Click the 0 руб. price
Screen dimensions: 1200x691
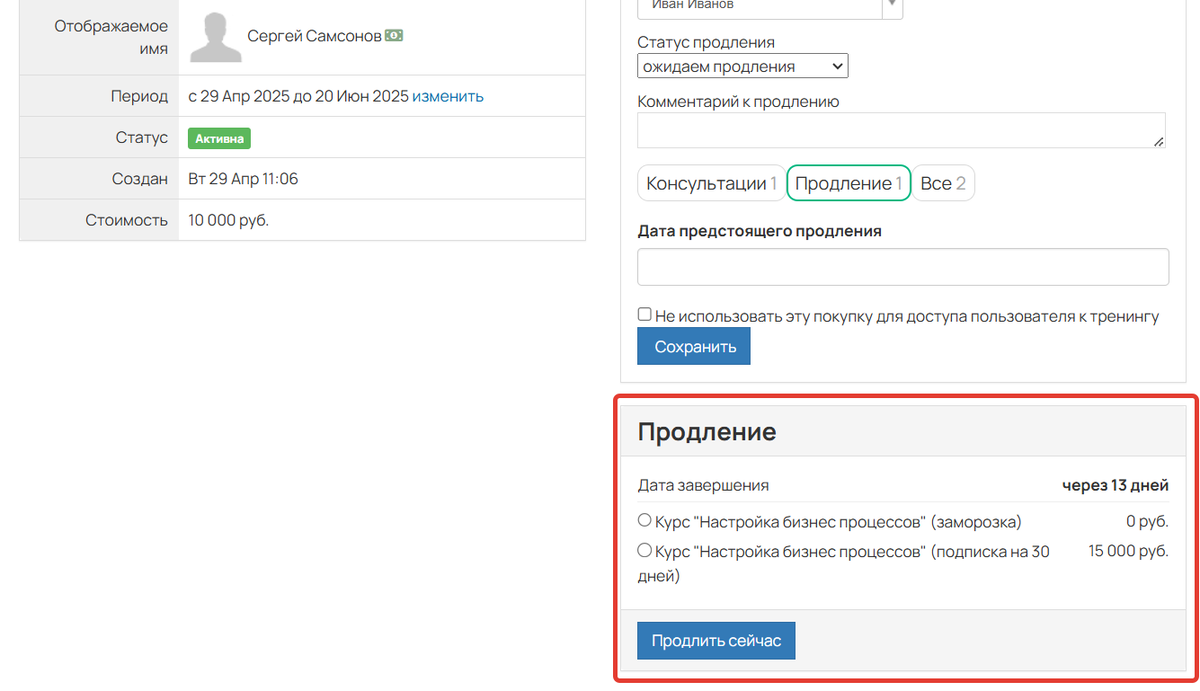pyautogui.click(x=1147, y=522)
